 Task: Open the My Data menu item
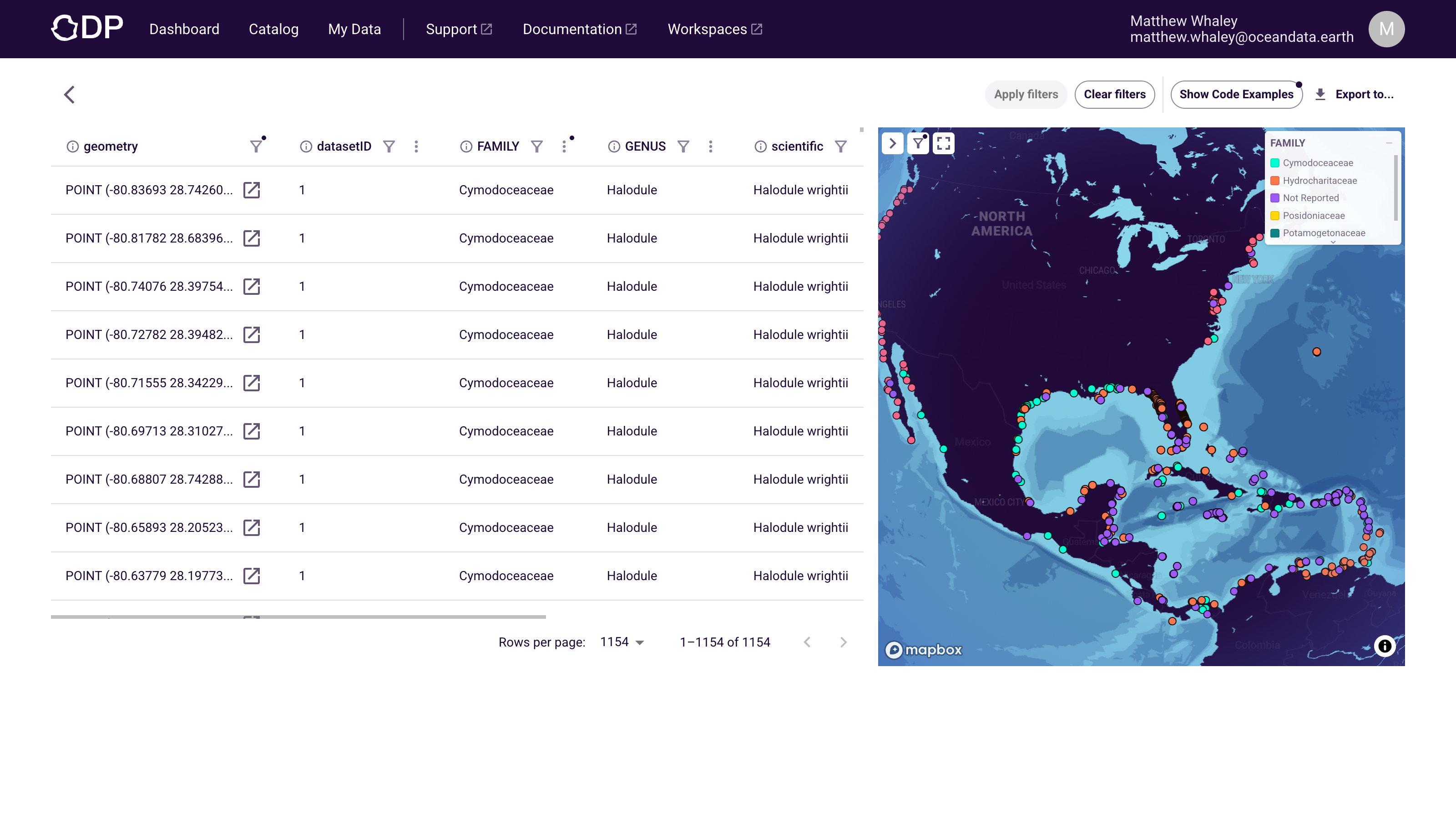(x=354, y=29)
